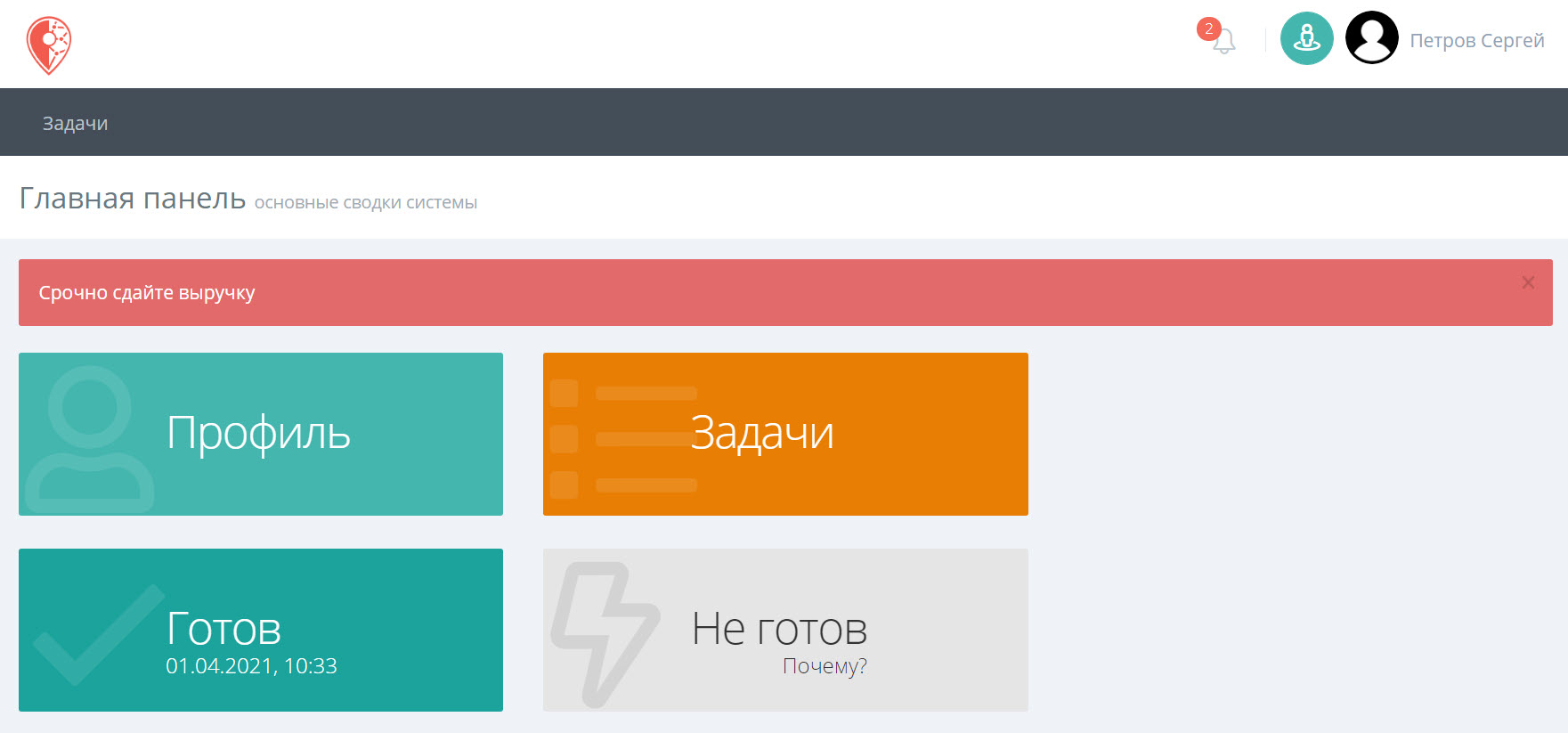Select the Не готов status tile

point(785,630)
